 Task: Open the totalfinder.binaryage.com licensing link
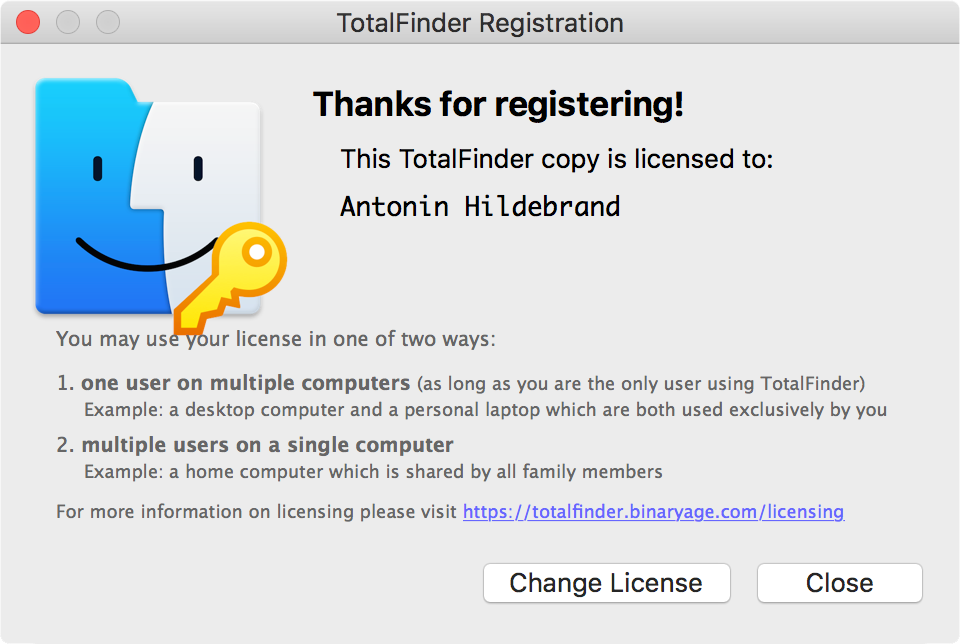(x=653, y=512)
